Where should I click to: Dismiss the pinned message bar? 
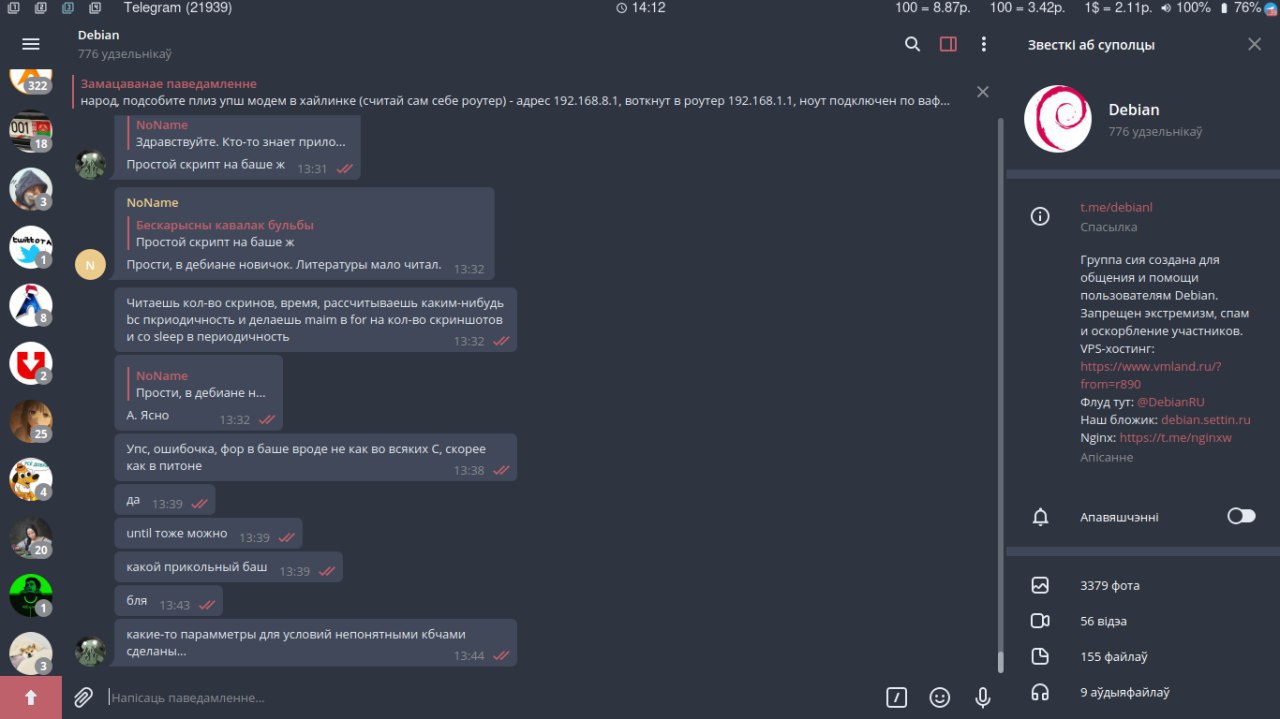[x=983, y=92]
